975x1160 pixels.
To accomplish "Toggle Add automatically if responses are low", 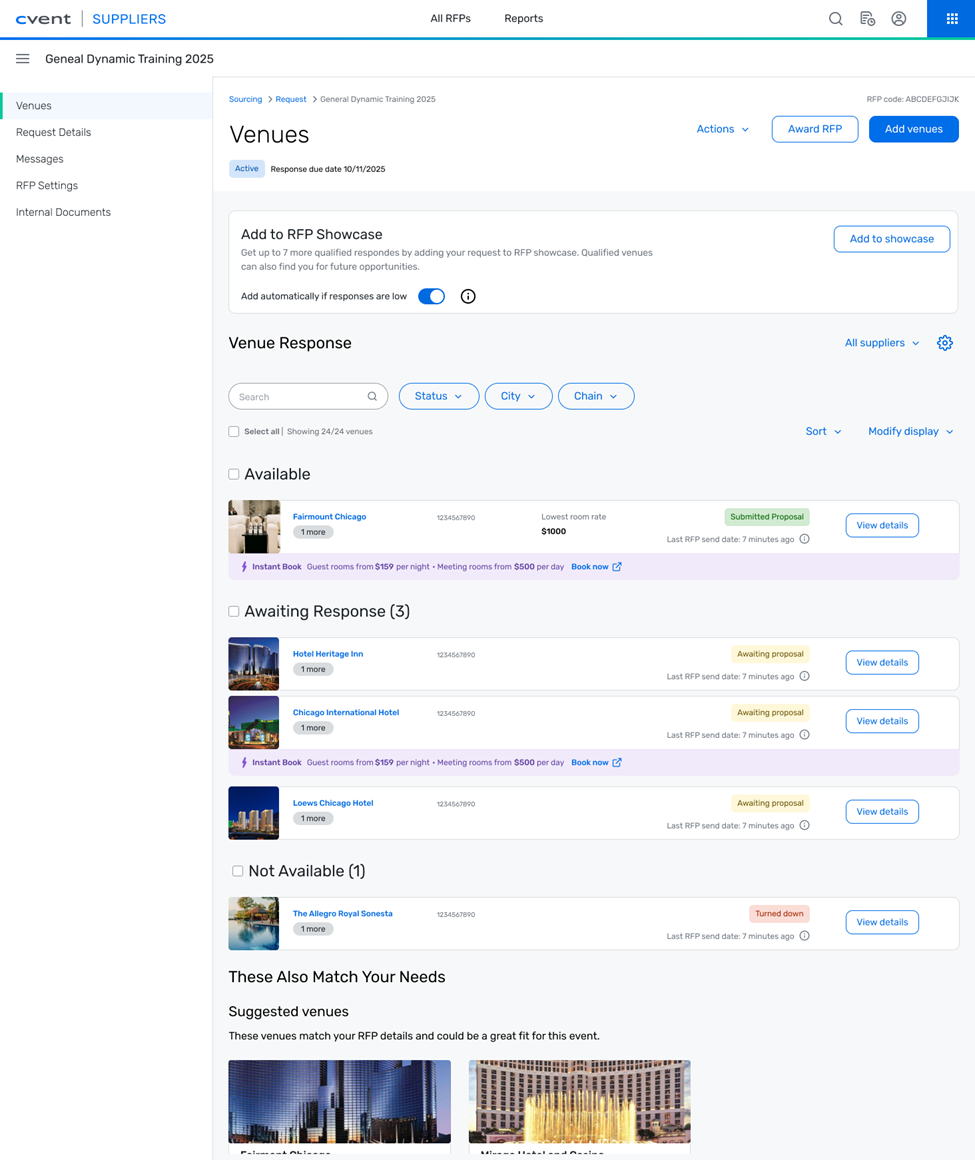I will pos(431,296).
